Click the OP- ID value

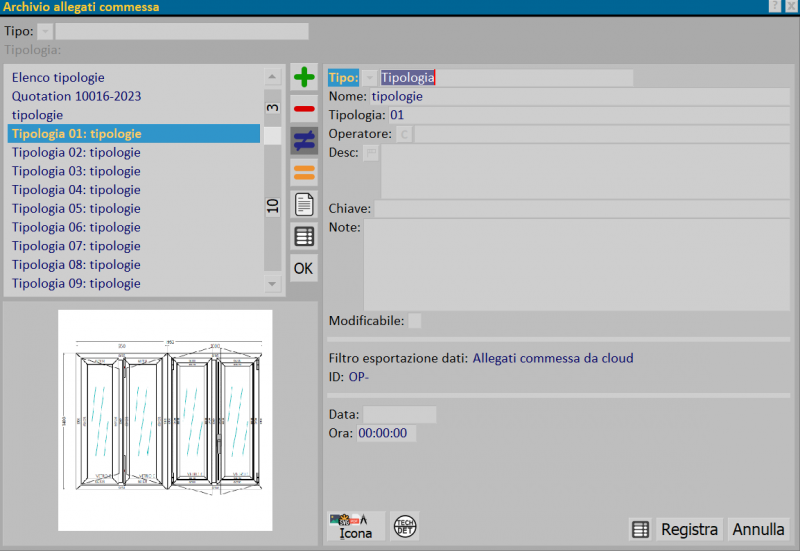point(358,378)
